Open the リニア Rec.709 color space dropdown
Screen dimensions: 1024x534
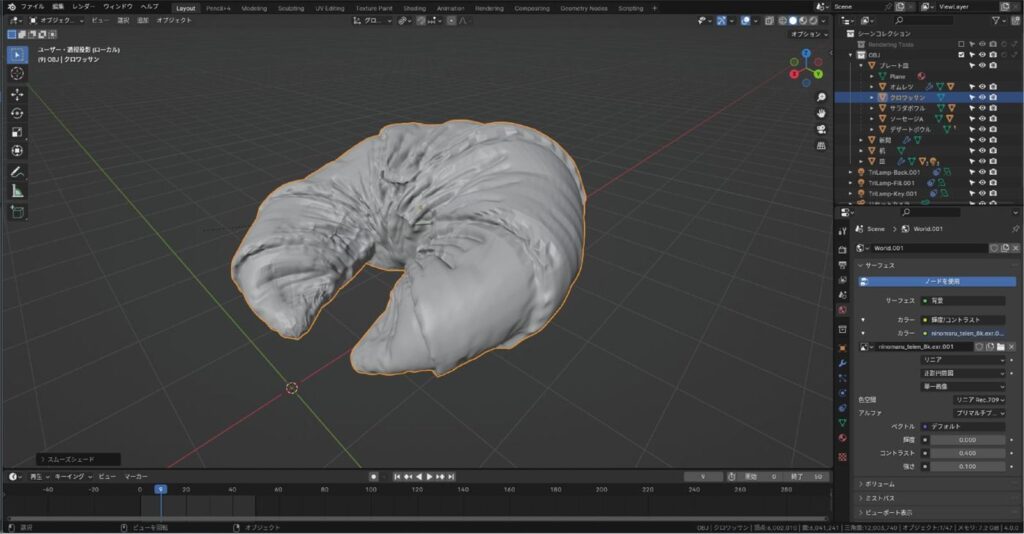[978, 400]
